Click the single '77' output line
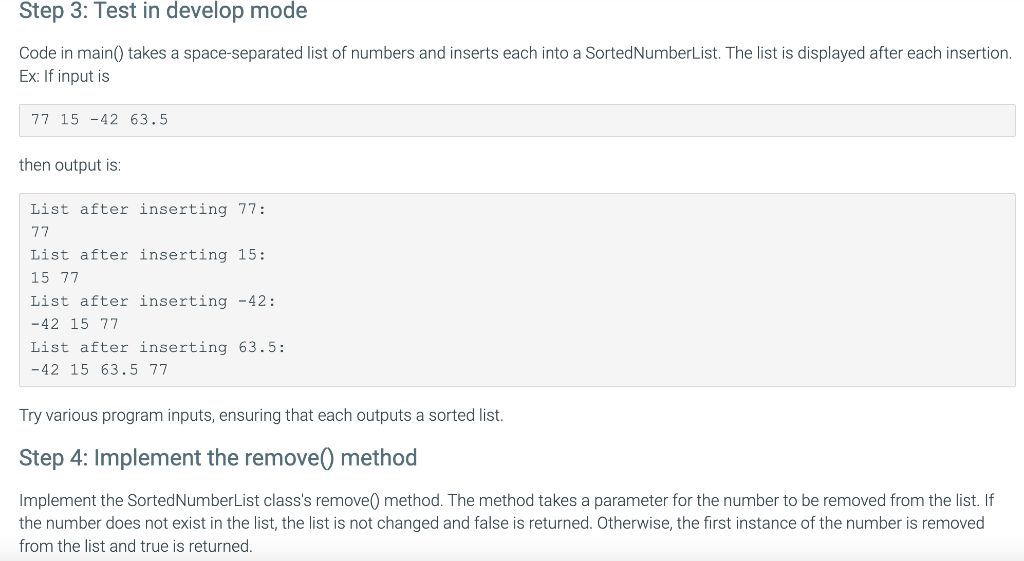Viewport: 1024px width, 561px height. (x=40, y=232)
